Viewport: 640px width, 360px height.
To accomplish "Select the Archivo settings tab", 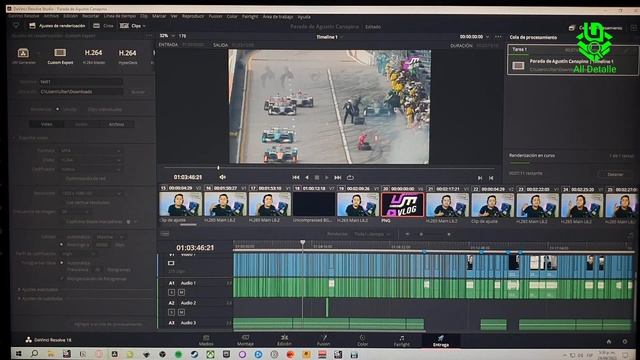I will pyautogui.click(x=116, y=124).
